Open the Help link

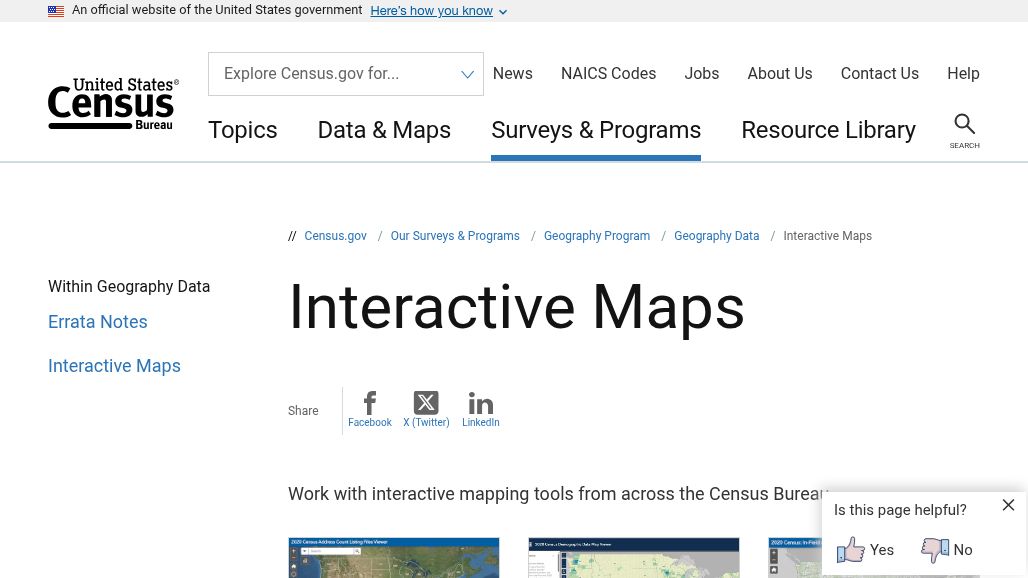(x=963, y=73)
